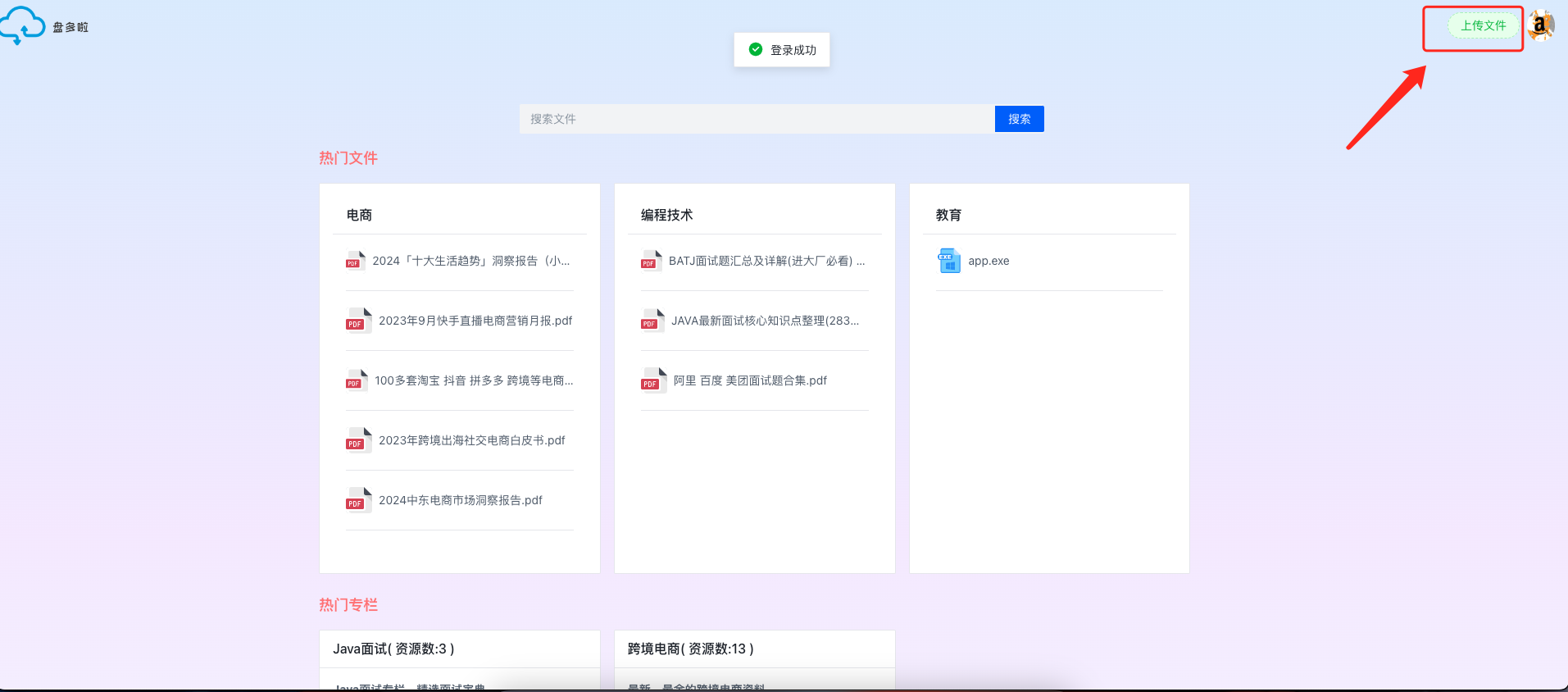
Task: Click PDF icon of 2024「十大生活趋势」洞察报告
Action: coord(356,261)
